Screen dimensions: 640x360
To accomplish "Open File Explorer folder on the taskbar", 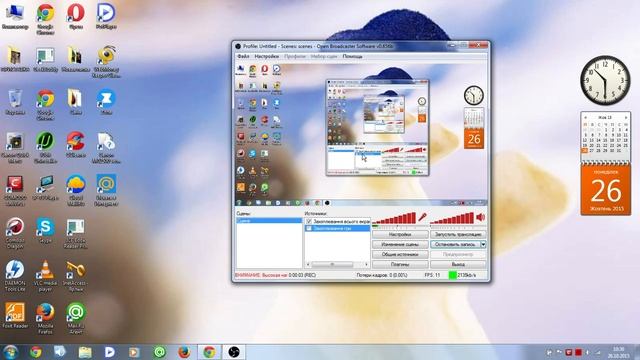I will point(85,352).
